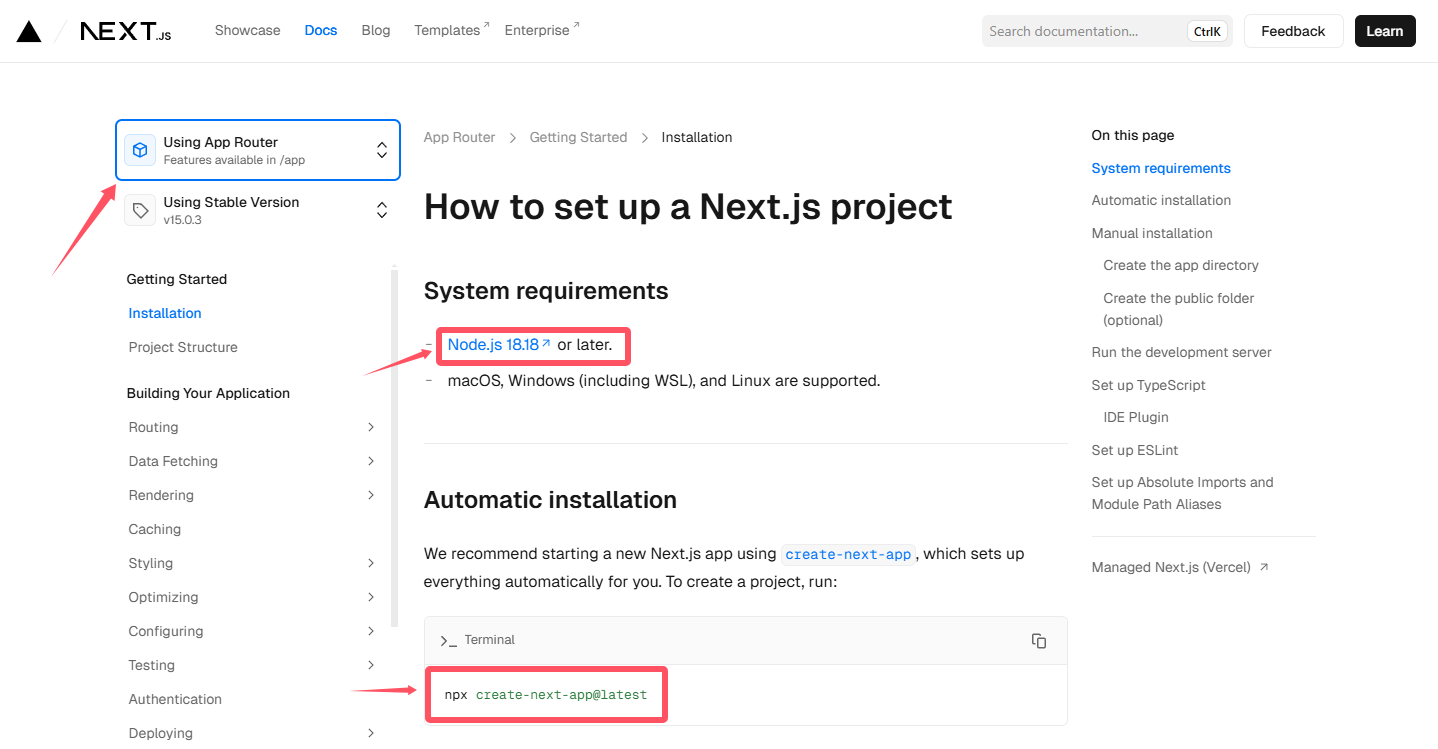1438x749 pixels.
Task: Expand the Styling section chevron
Action: pyautogui.click(x=371, y=563)
